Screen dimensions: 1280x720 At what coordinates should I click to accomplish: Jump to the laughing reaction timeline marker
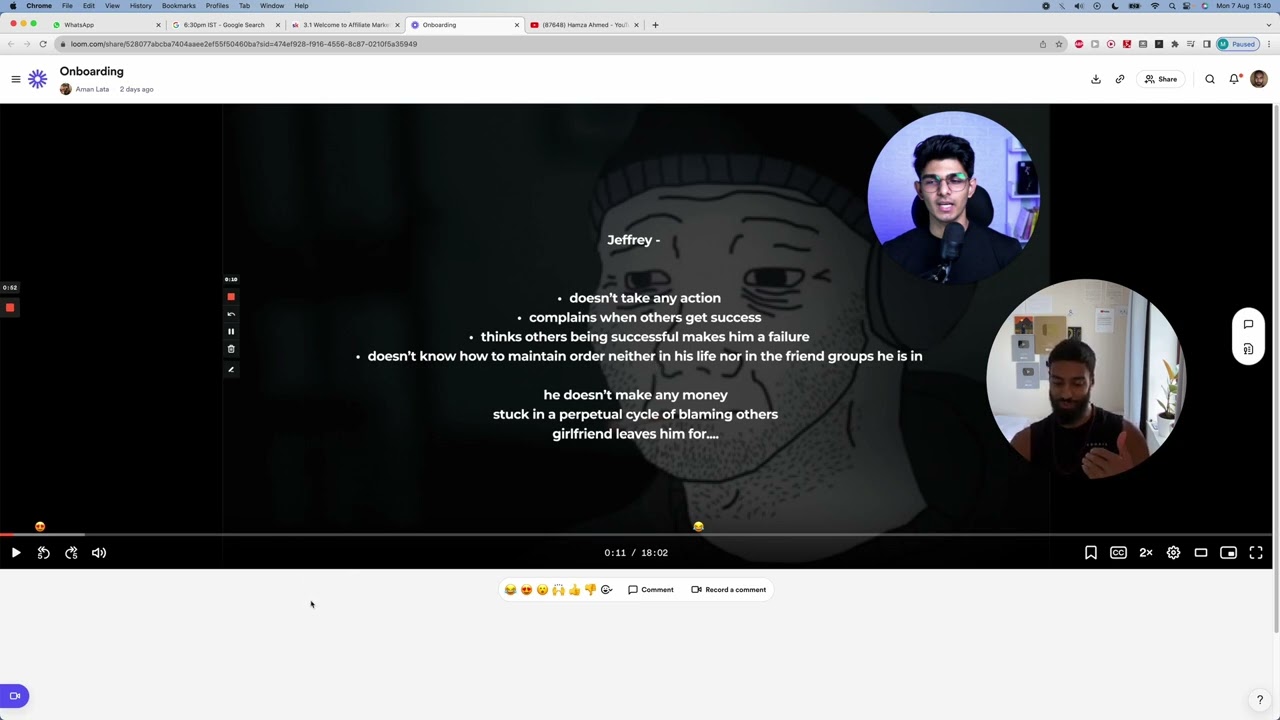click(x=698, y=526)
